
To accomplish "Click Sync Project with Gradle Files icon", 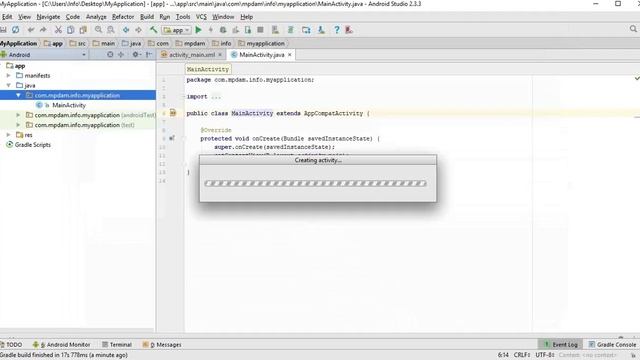I will [x=291, y=30].
